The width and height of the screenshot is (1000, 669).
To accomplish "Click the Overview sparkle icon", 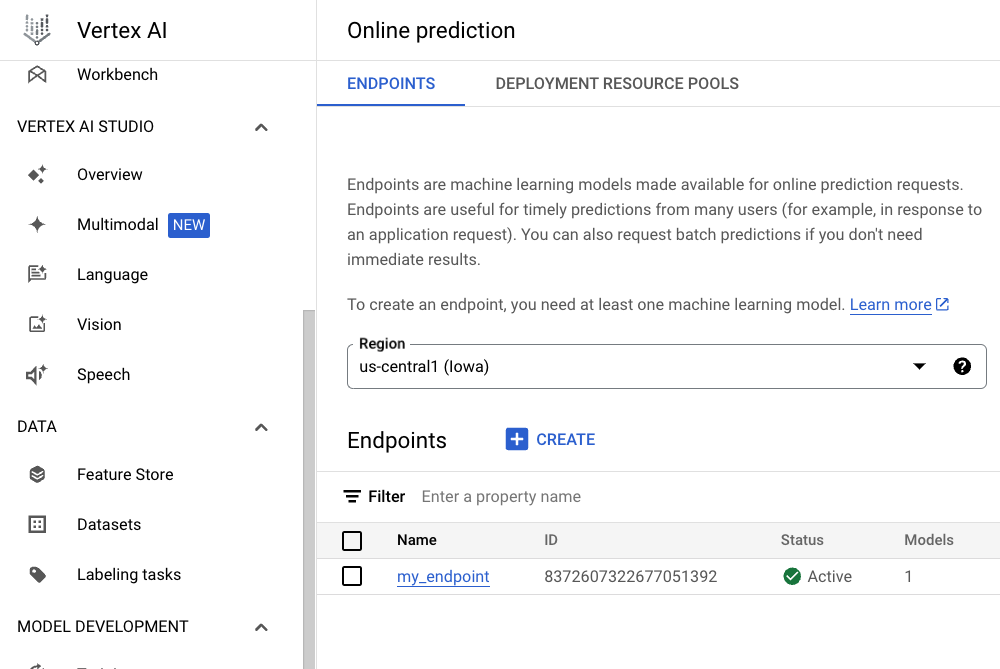I will [x=37, y=175].
